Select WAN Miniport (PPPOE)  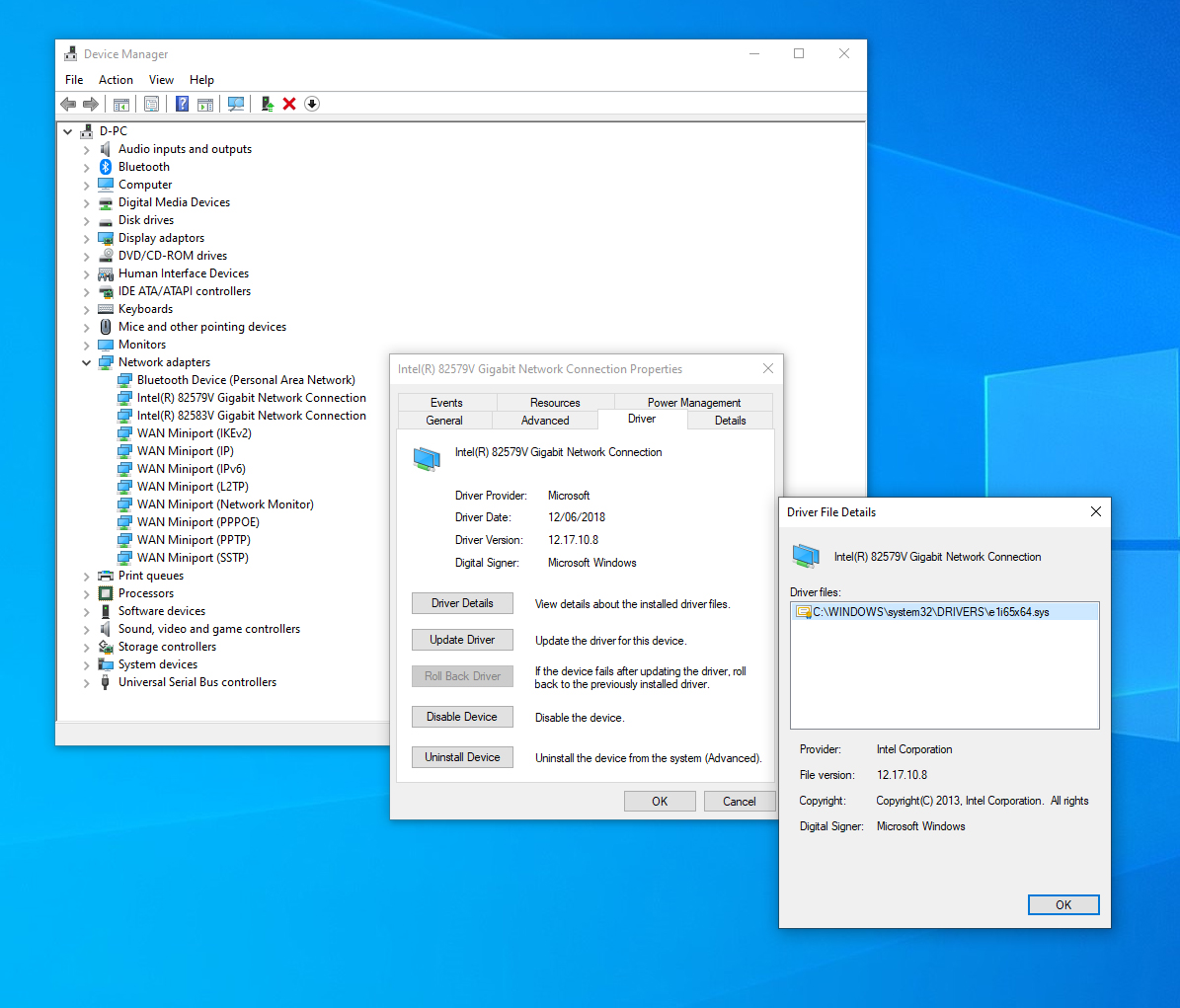[x=197, y=522]
